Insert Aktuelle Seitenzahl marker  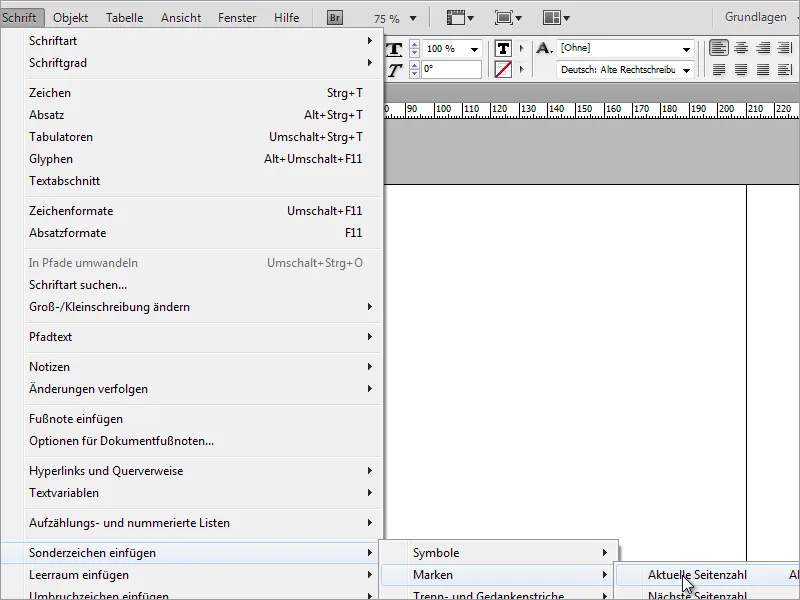tap(708, 575)
